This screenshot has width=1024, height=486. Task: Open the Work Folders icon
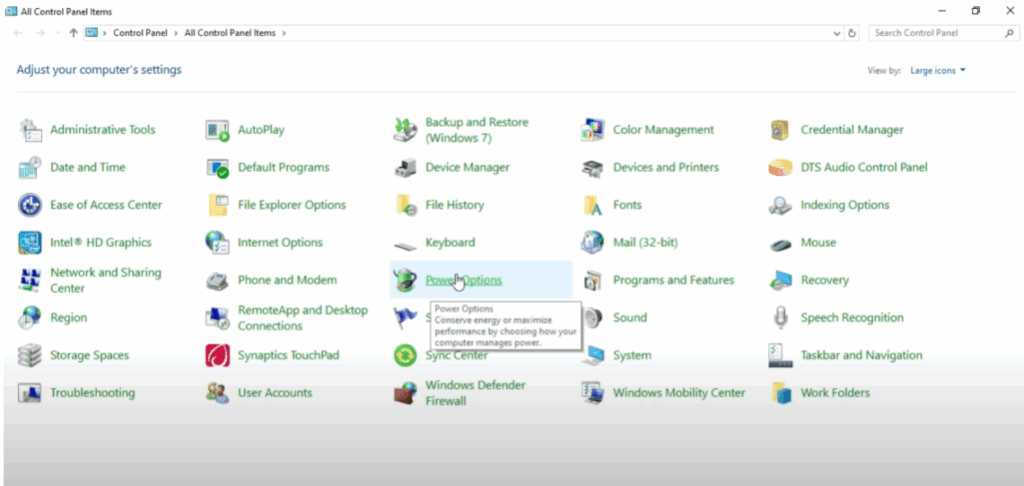click(780, 393)
